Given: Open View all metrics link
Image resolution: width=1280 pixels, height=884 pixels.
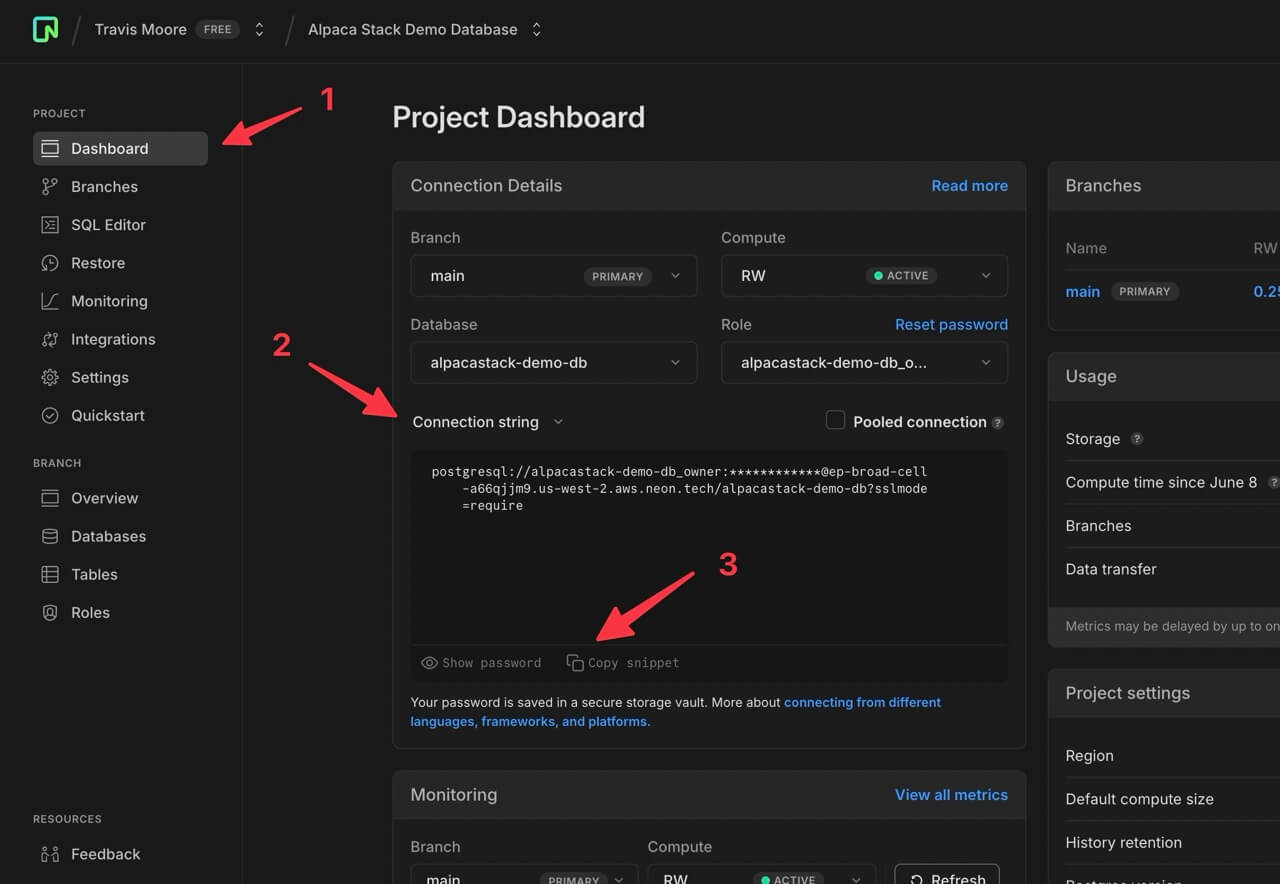Looking at the screenshot, I should (950, 795).
